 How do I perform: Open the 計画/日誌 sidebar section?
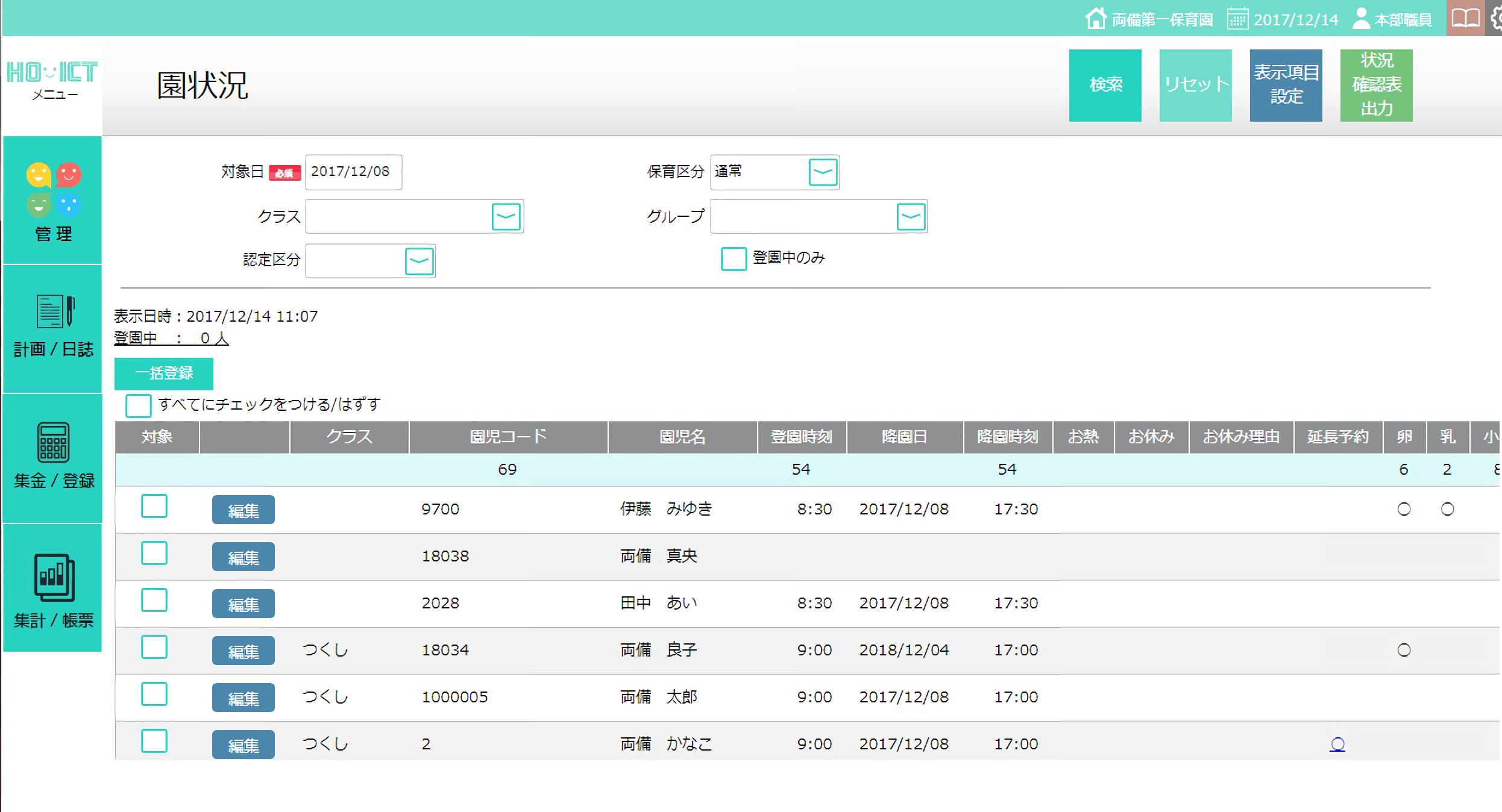[52, 329]
